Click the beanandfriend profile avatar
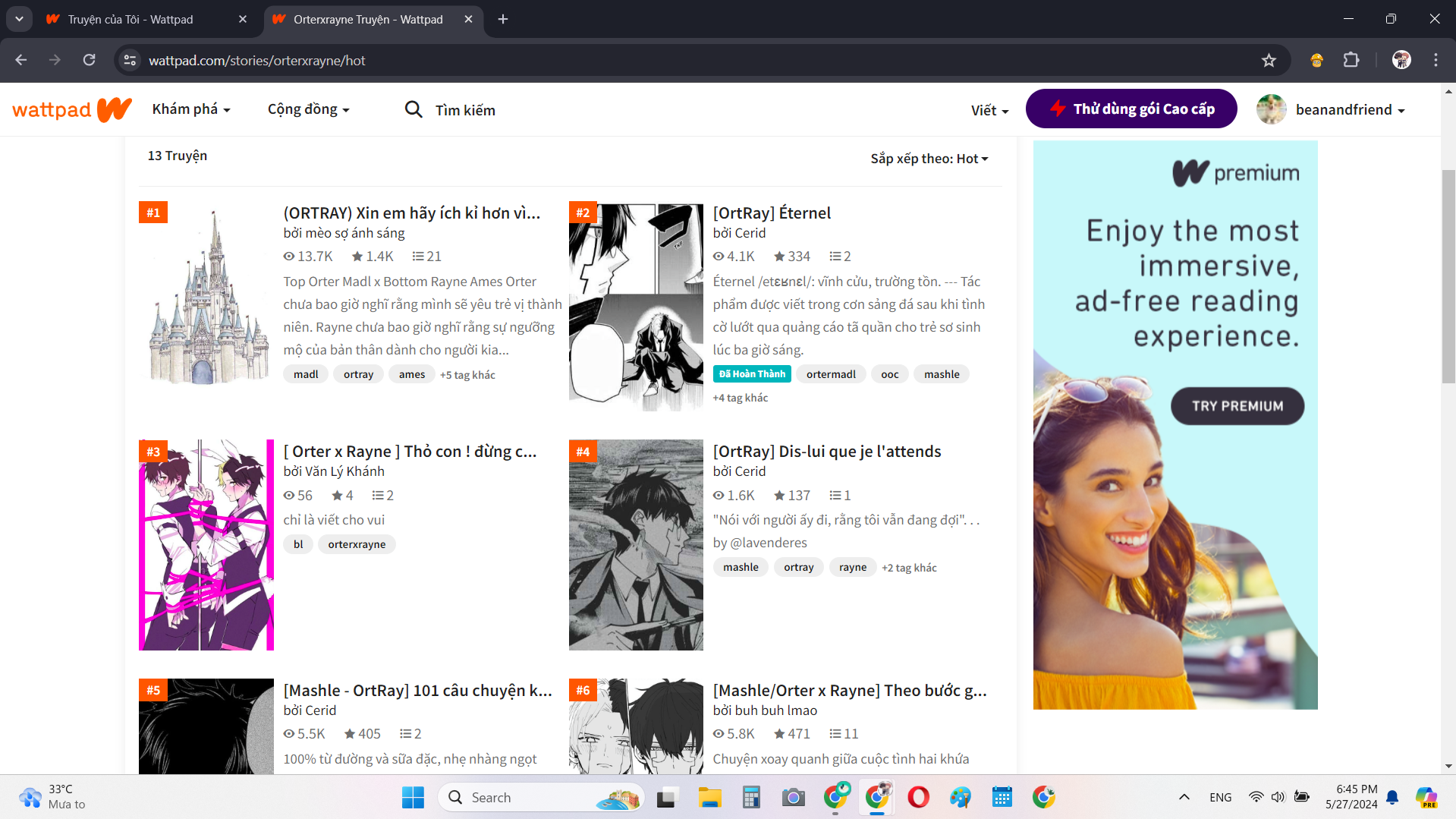This screenshot has height=819, width=1456. pyautogui.click(x=1271, y=110)
